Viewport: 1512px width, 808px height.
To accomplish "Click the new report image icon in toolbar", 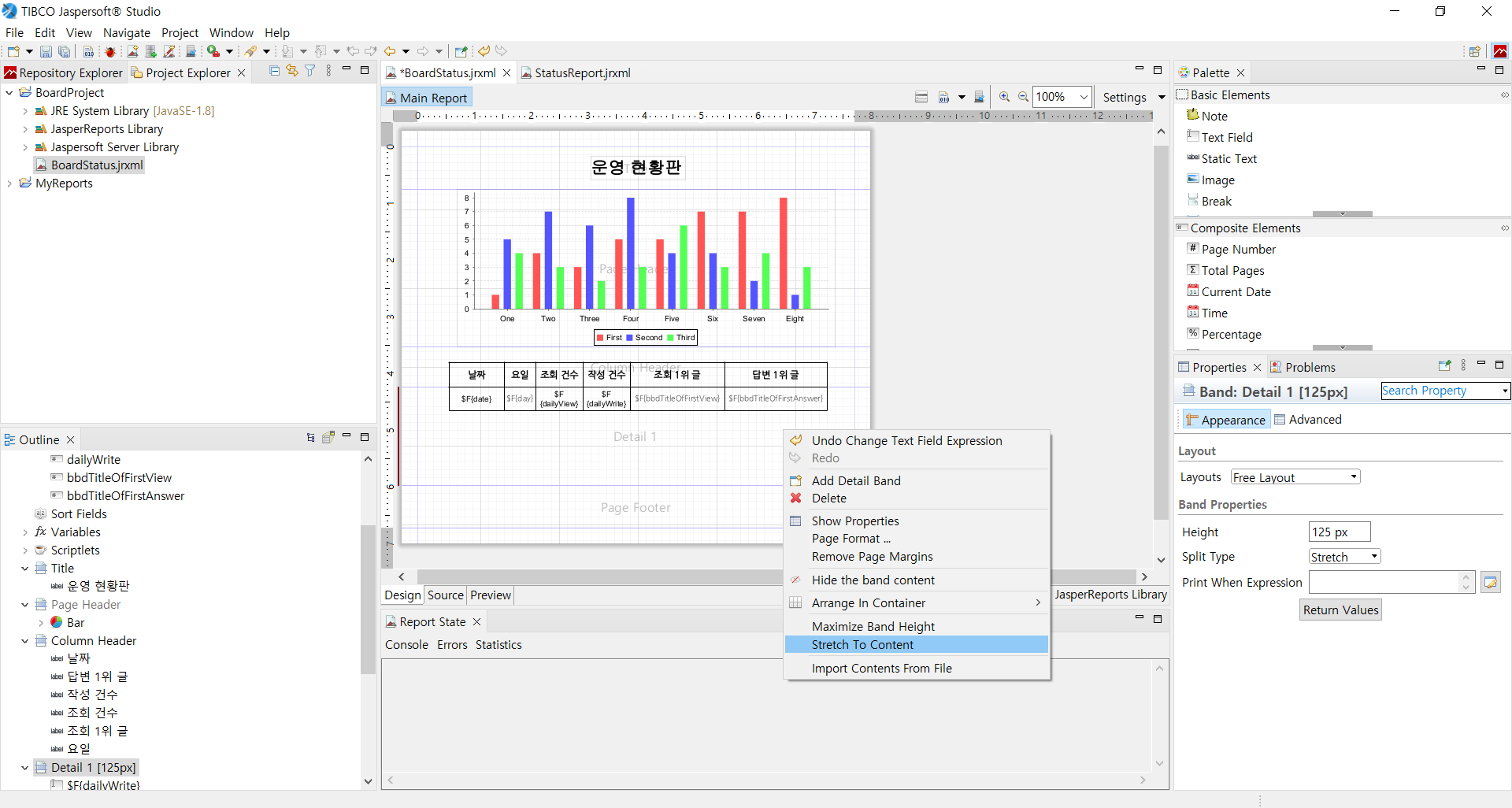I will coord(132,51).
